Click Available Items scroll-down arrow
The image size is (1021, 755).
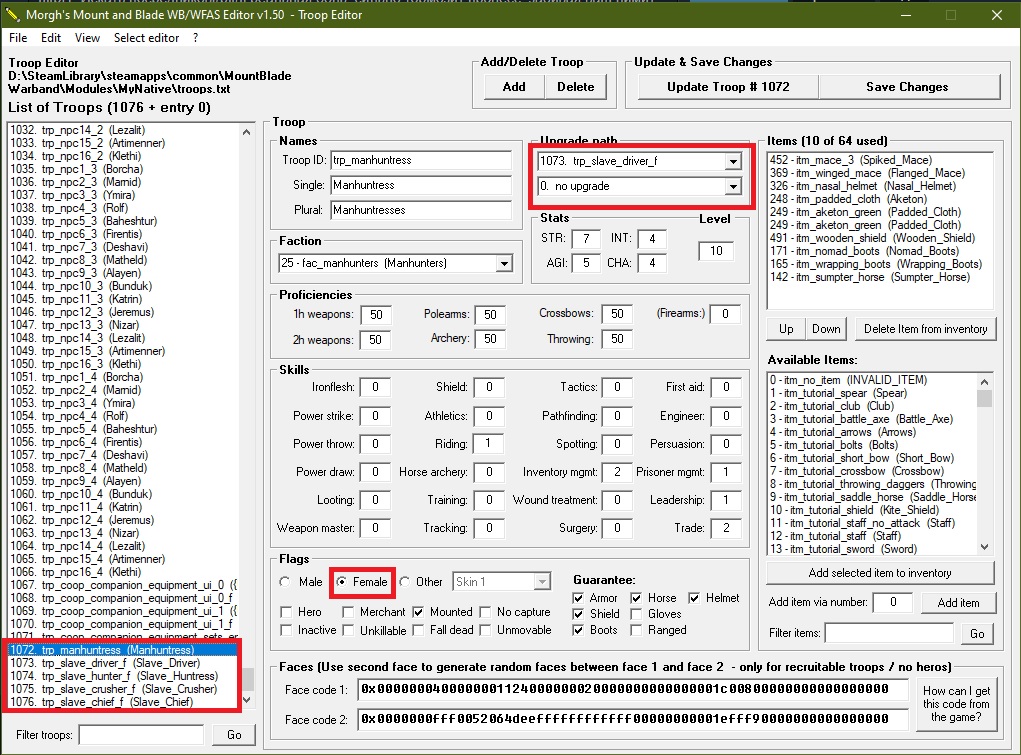click(985, 547)
